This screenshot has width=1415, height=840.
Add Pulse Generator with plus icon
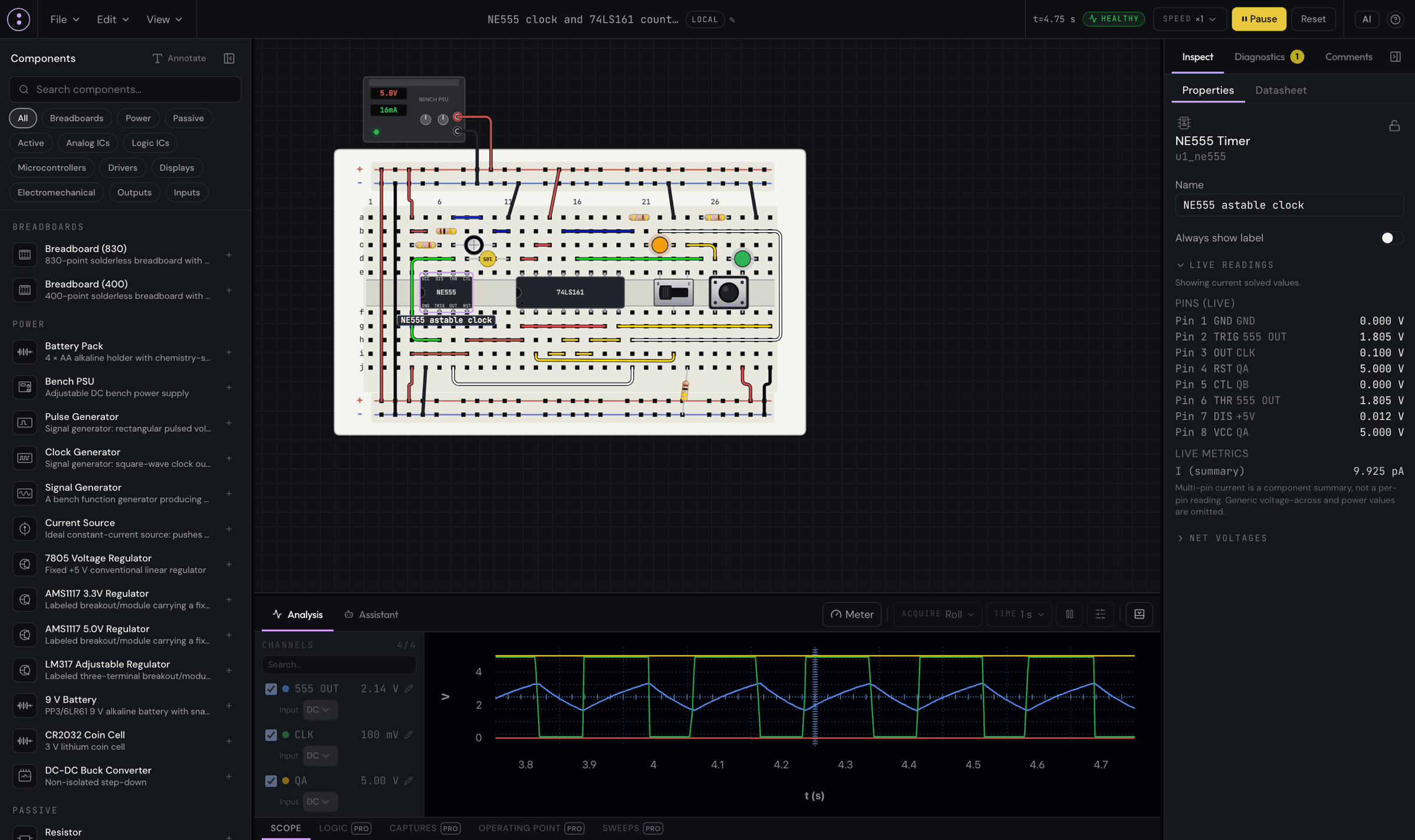pos(229,423)
